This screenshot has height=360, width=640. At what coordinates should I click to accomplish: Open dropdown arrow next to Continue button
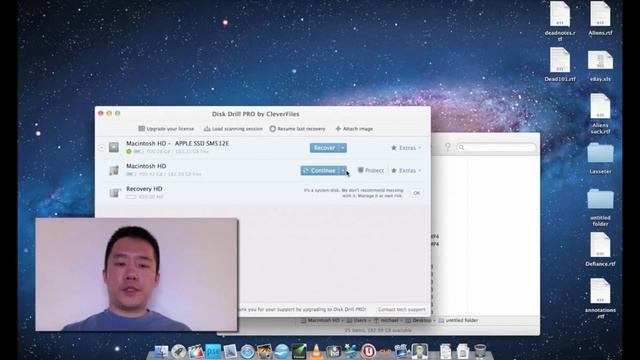pyautogui.click(x=343, y=171)
